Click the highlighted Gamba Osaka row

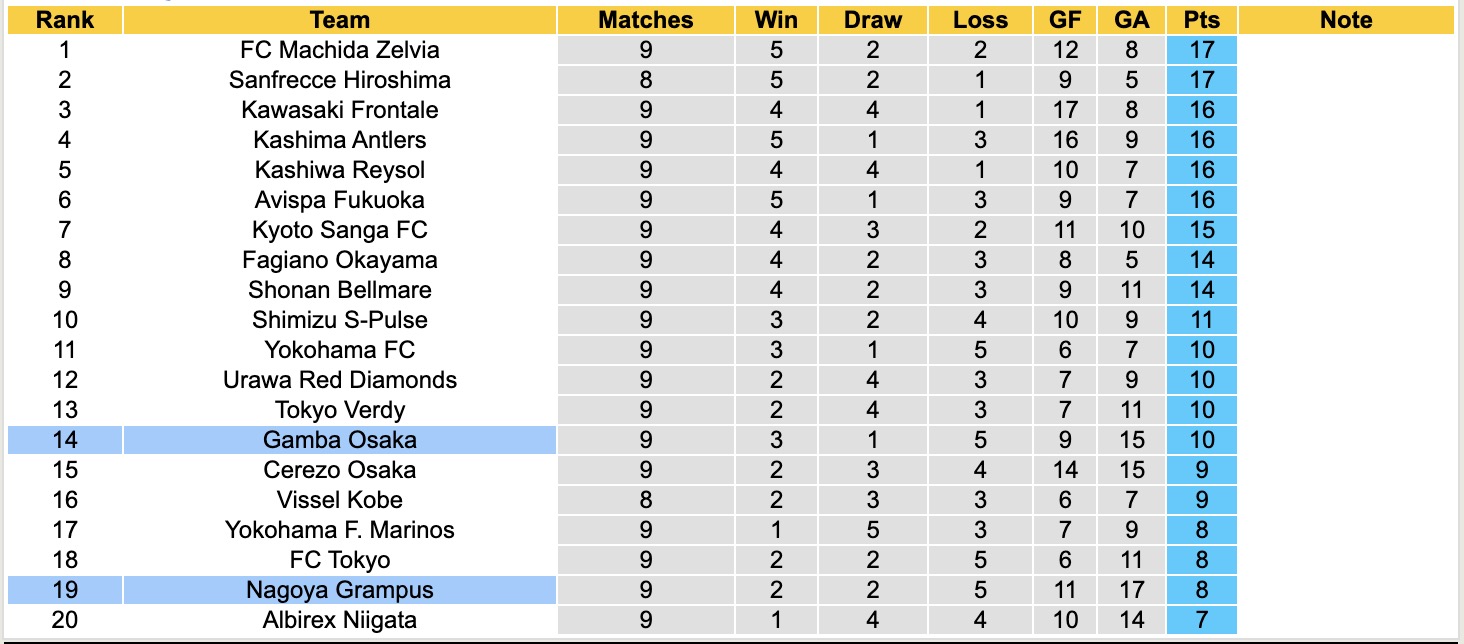(x=340, y=440)
